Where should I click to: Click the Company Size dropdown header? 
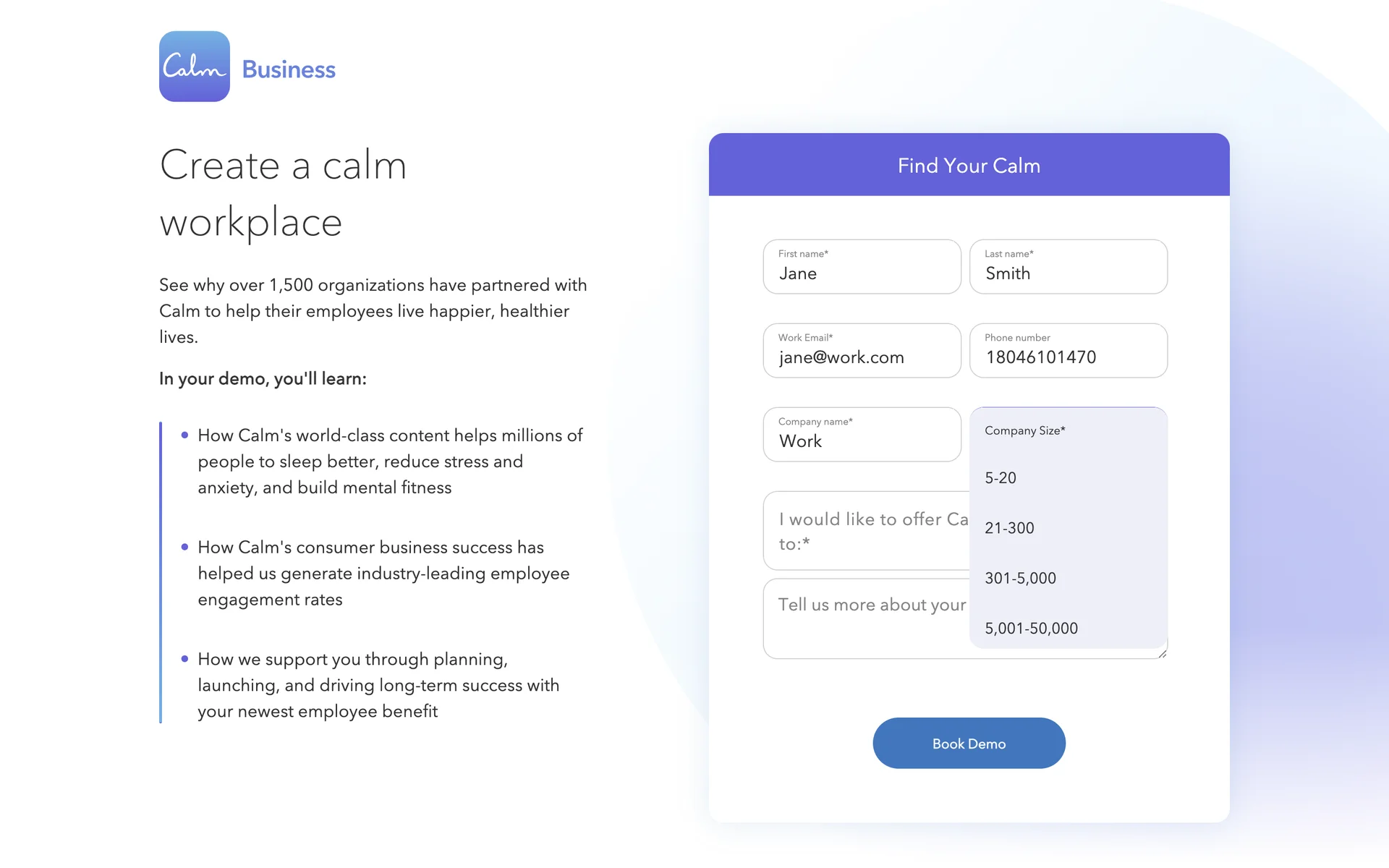coord(1068,430)
